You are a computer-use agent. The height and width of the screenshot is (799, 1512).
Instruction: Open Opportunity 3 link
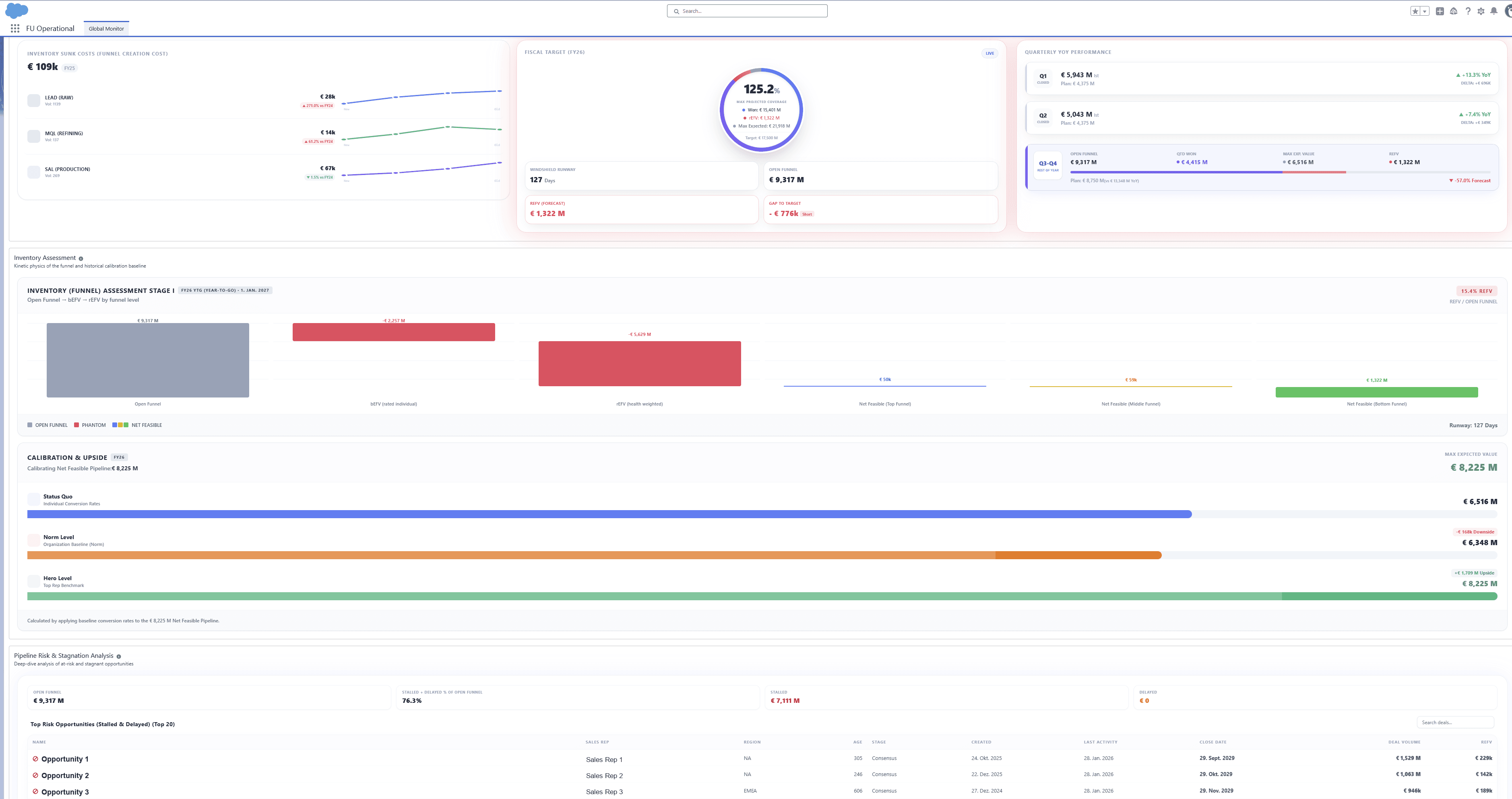pyautogui.click(x=64, y=792)
